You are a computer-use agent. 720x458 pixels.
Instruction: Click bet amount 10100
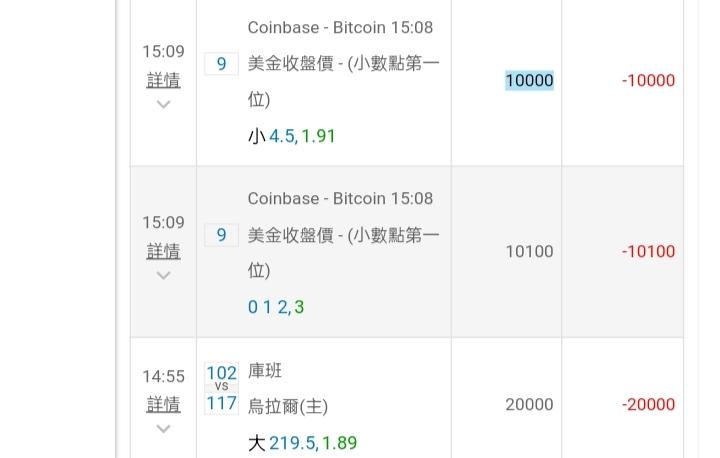pyautogui.click(x=529, y=251)
